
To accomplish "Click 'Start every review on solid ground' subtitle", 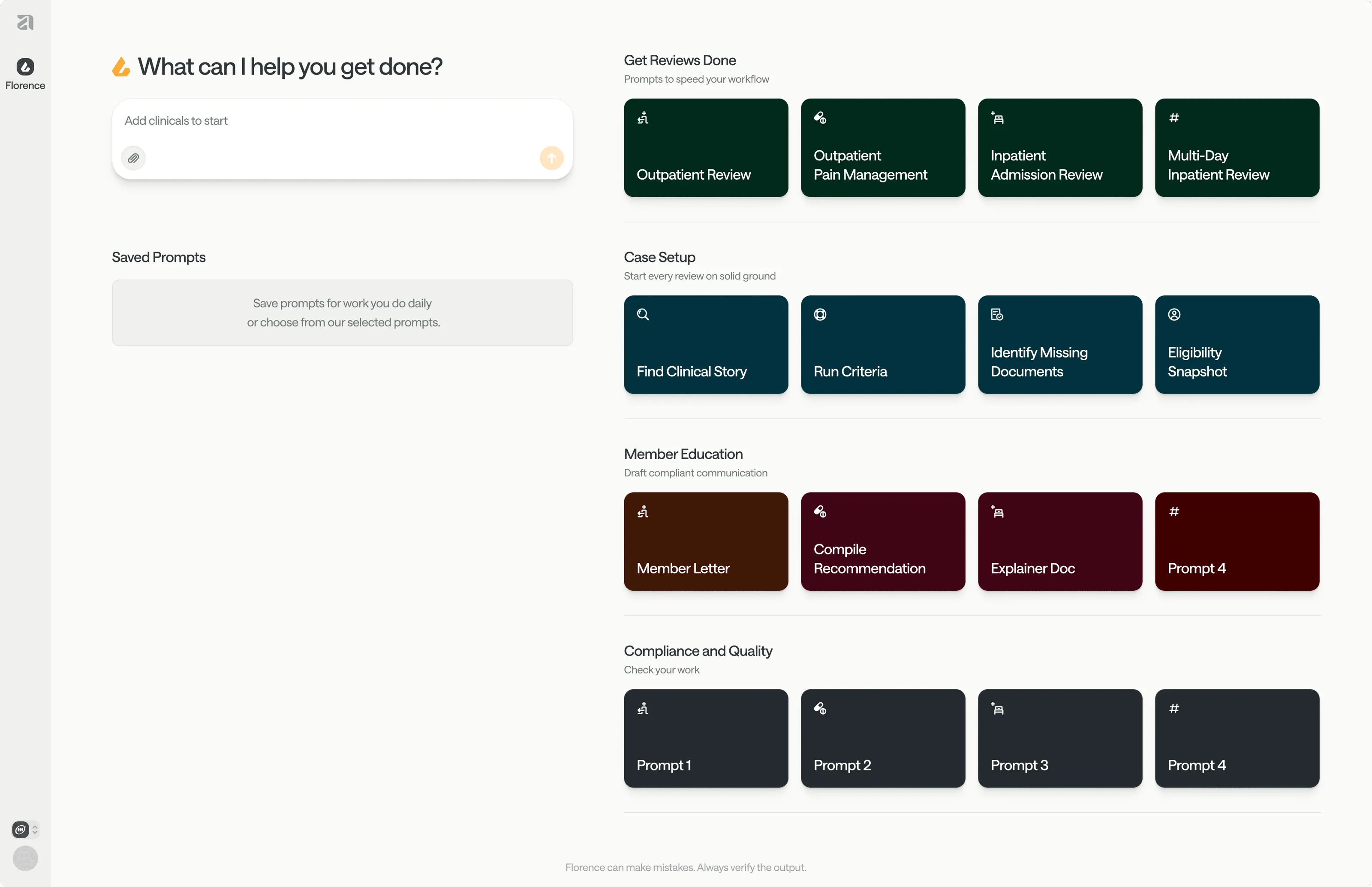I will coord(700,277).
